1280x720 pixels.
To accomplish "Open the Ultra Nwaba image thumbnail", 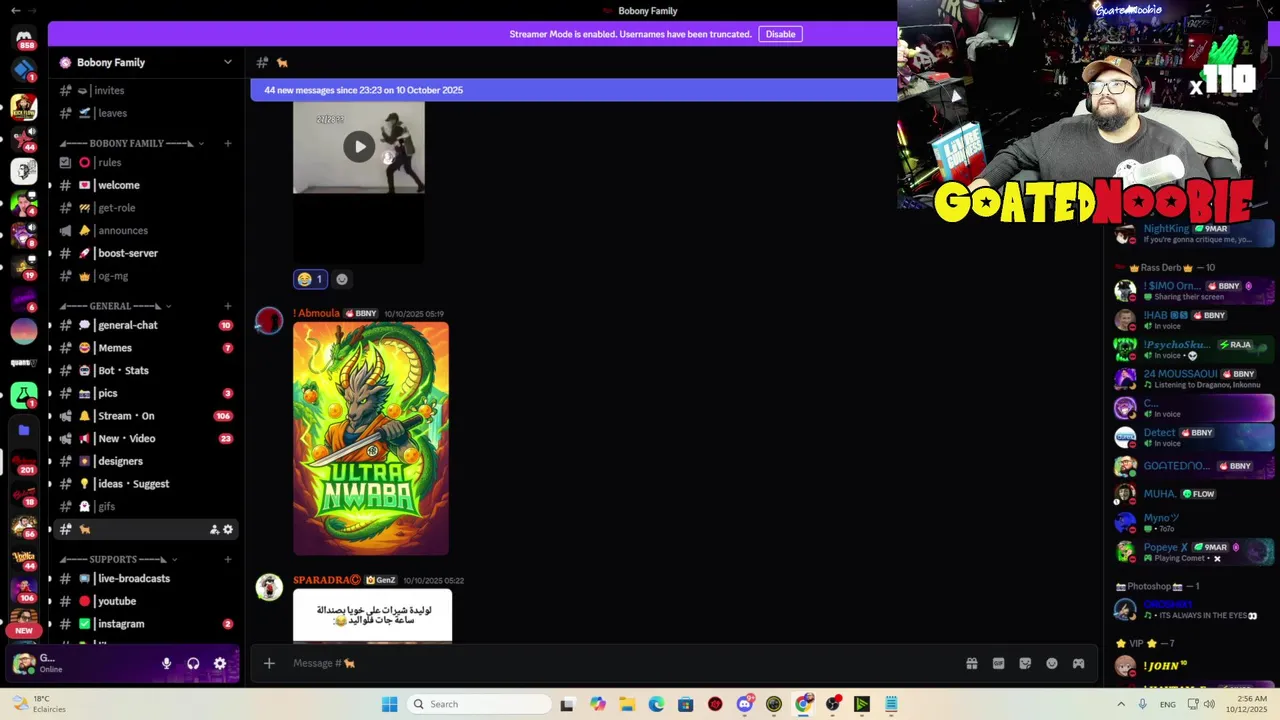I will (371, 438).
